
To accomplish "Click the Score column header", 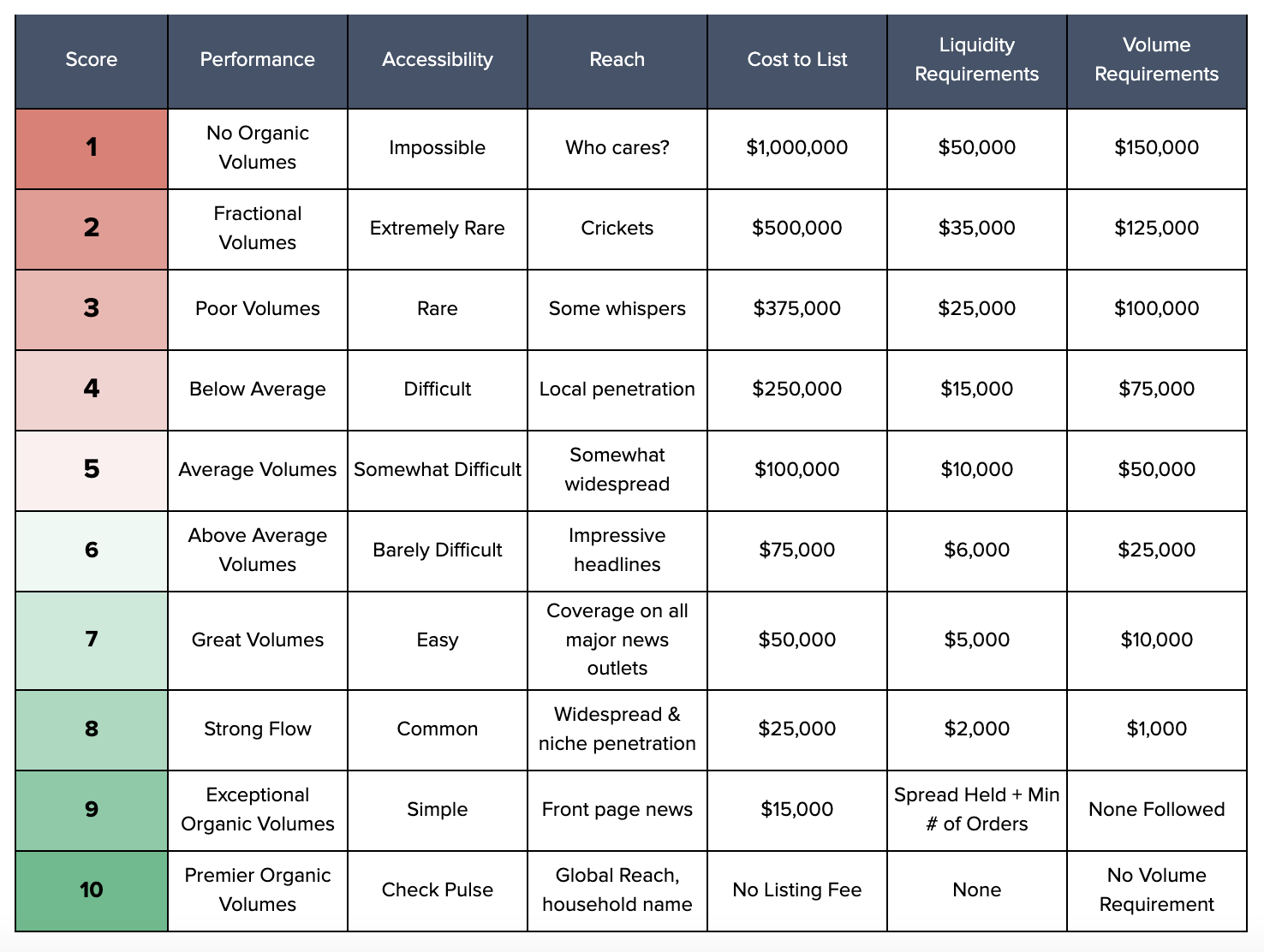I will point(92,60).
